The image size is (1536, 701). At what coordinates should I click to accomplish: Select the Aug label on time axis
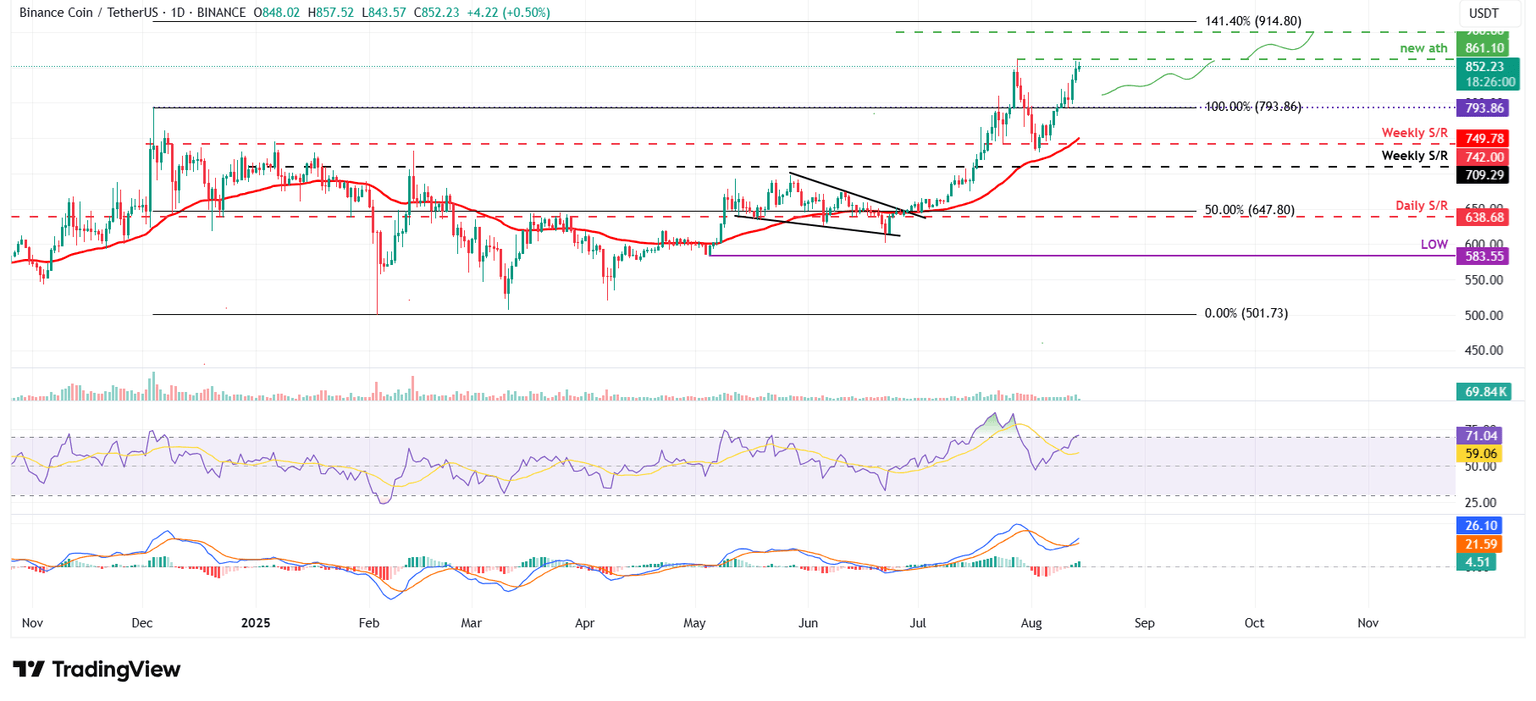point(1032,622)
